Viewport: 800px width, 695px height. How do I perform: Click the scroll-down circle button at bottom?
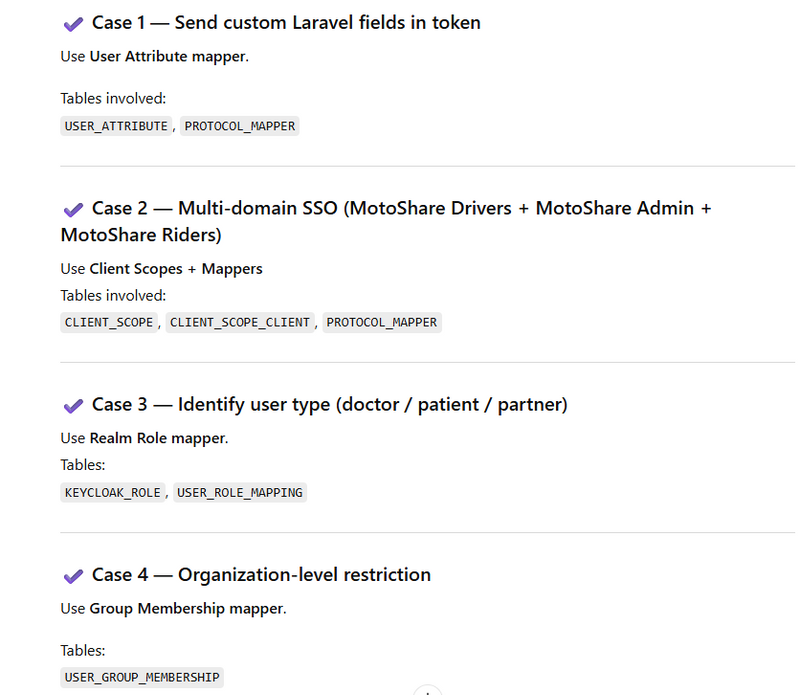427,691
